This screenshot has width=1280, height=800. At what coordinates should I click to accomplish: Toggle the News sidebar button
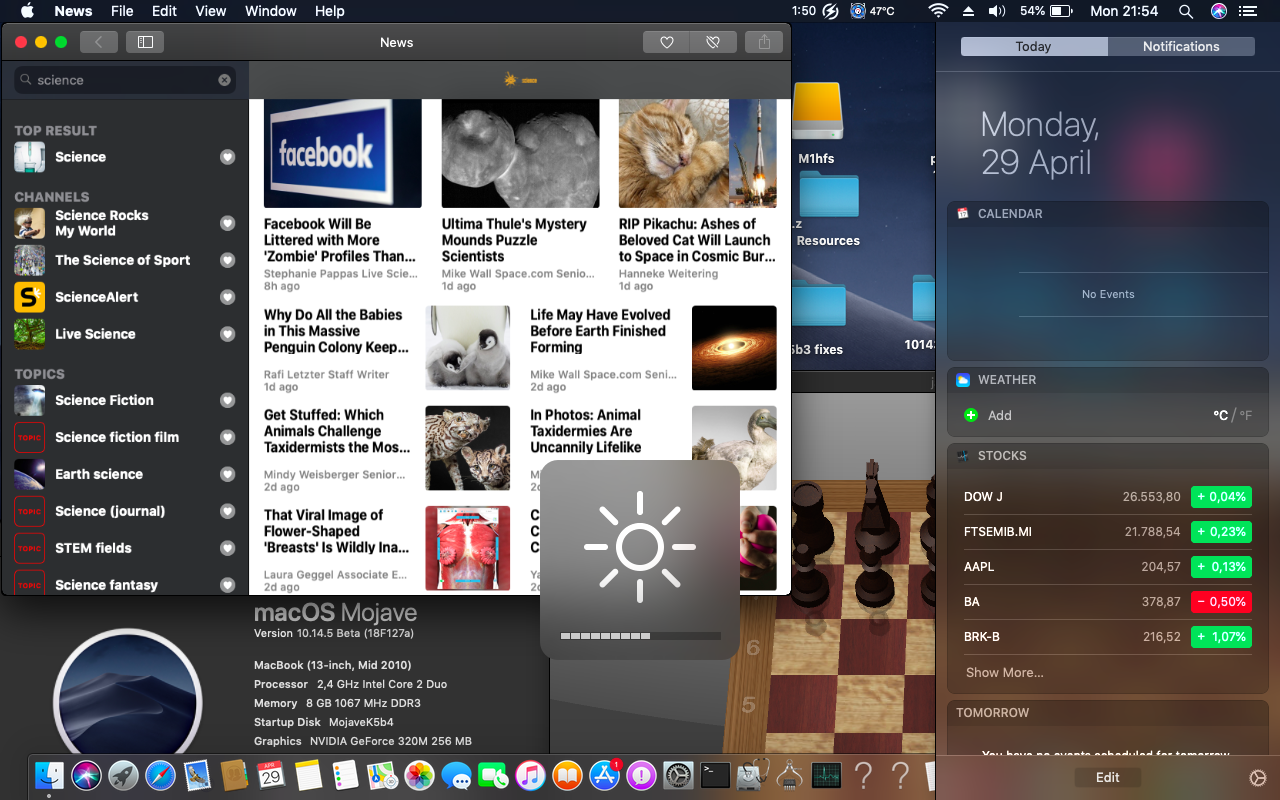click(x=145, y=42)
